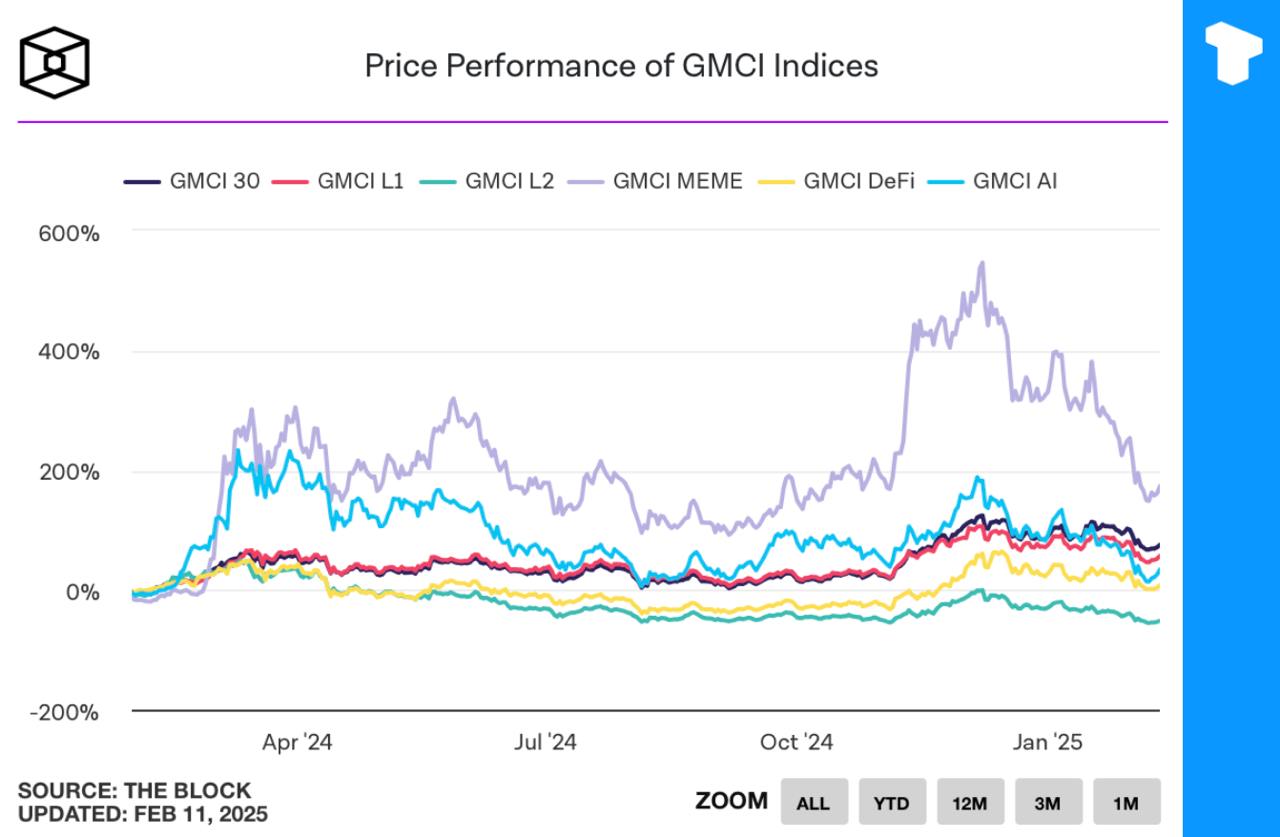Zoom chart to 12M range

[x=970, y=802]
